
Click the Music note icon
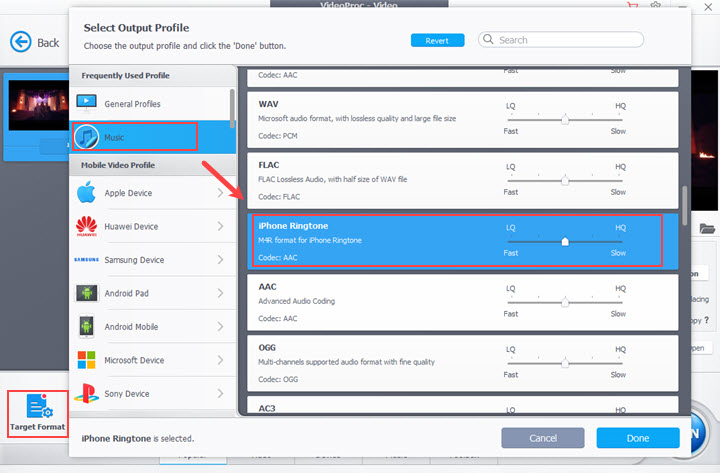(86, 137)
